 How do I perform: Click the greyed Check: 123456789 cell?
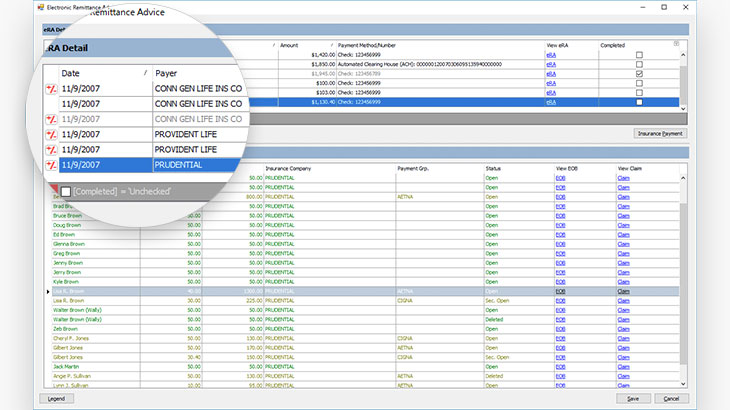point(440,74)
